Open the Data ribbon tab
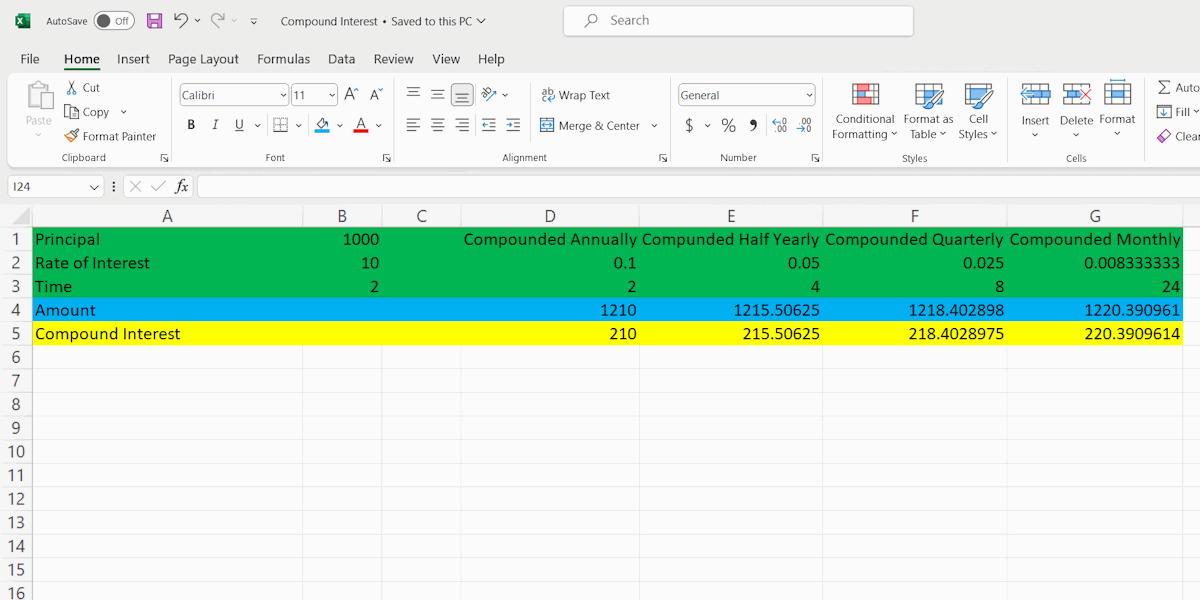This screenshot has width=1200, height=600. click(341, 59)
